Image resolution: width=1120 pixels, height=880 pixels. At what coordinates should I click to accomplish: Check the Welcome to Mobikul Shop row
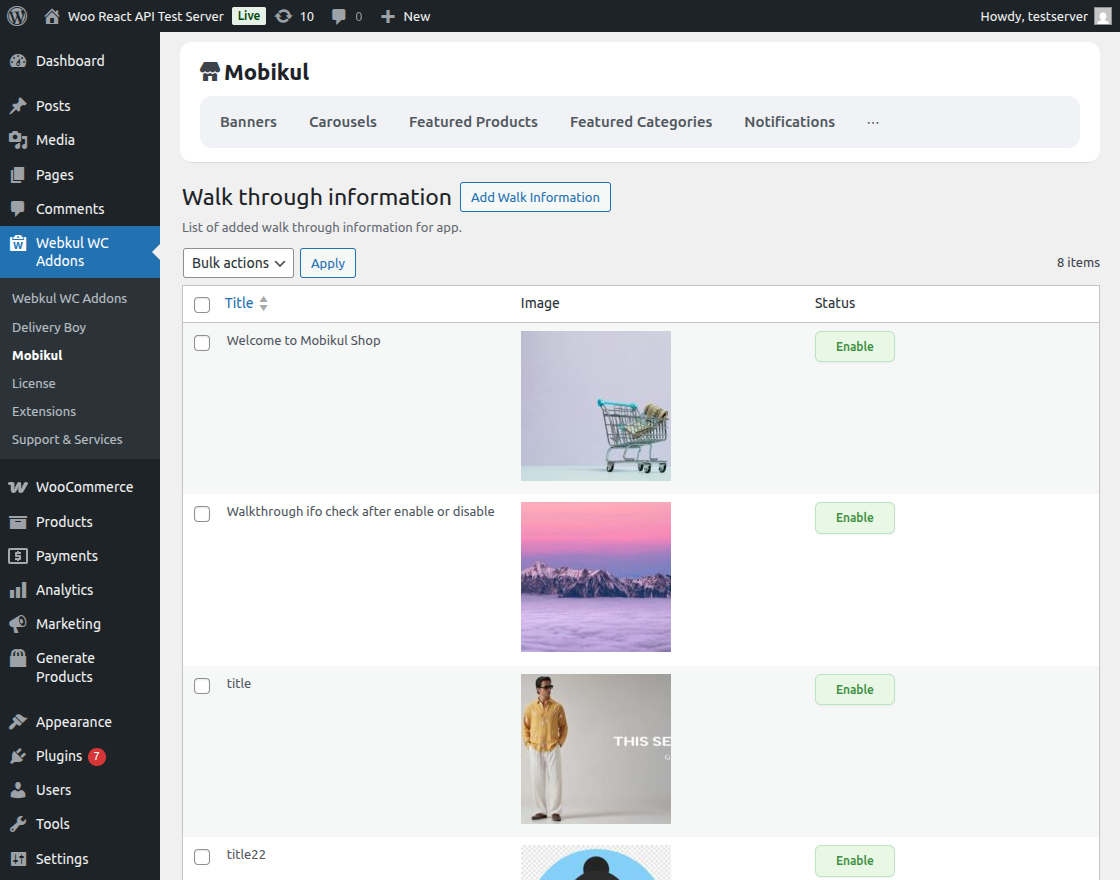[x=202, y=343]
